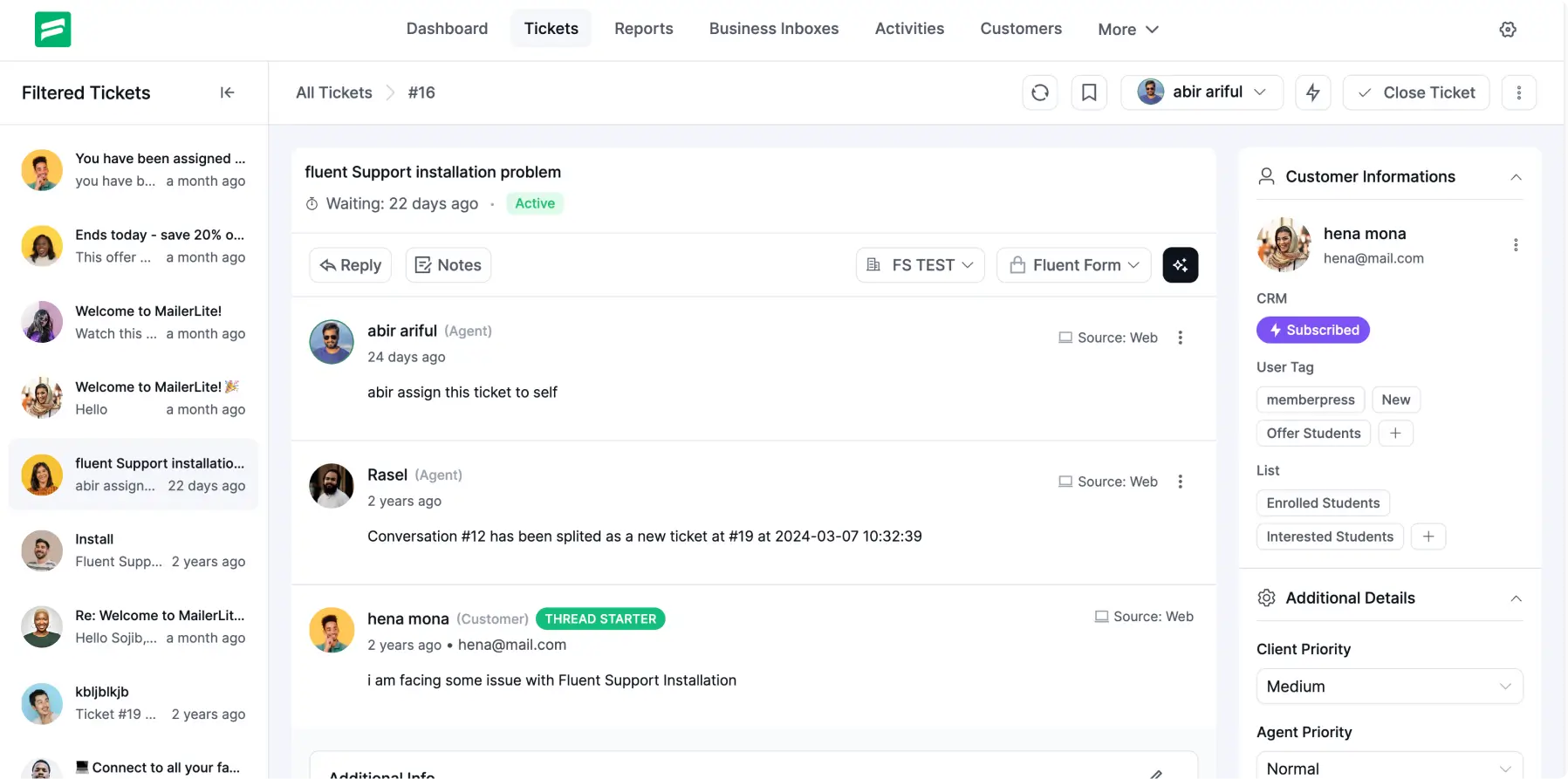Click the Customer Informations person icon
The width and height of the screenshot is (1568, 779).
click(1267, 177)
